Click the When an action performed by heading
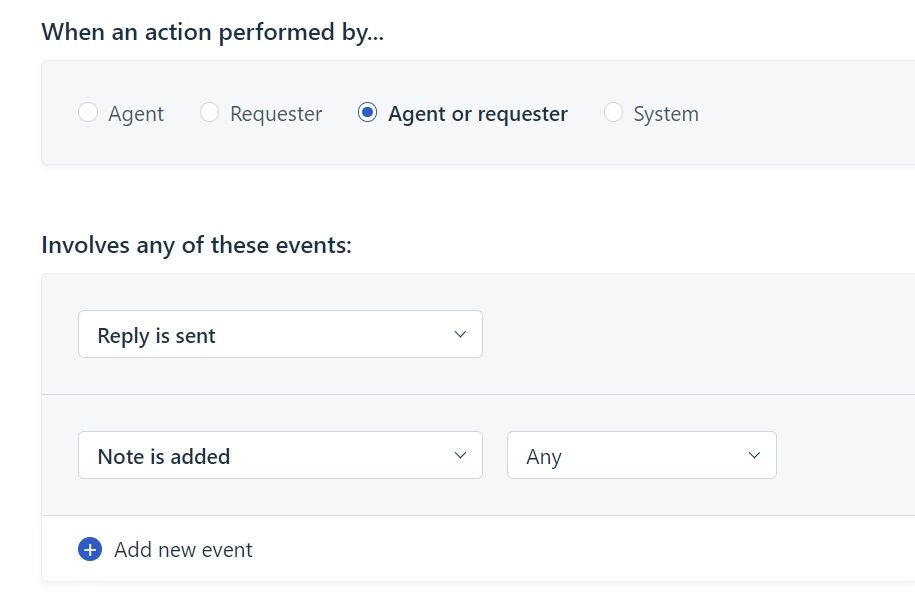Viewport: 915px width, 597px height. click(x=213, y=32)
